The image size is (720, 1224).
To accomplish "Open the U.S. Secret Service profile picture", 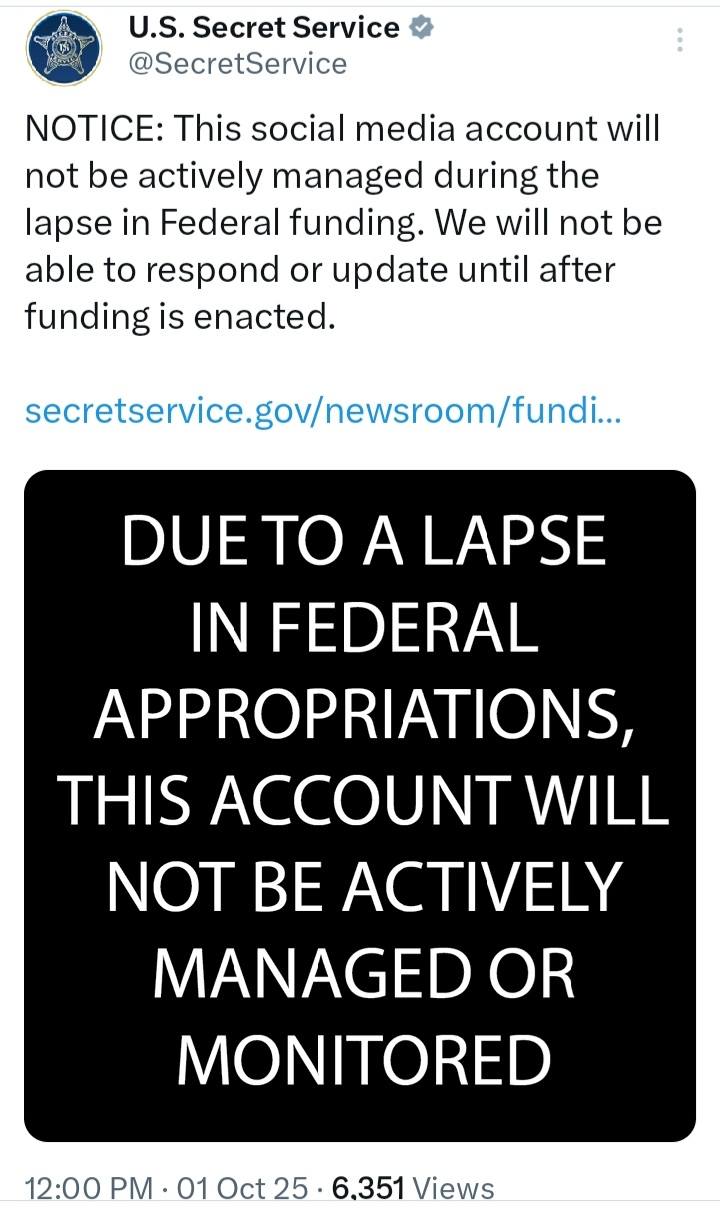I will click(66, 47).
